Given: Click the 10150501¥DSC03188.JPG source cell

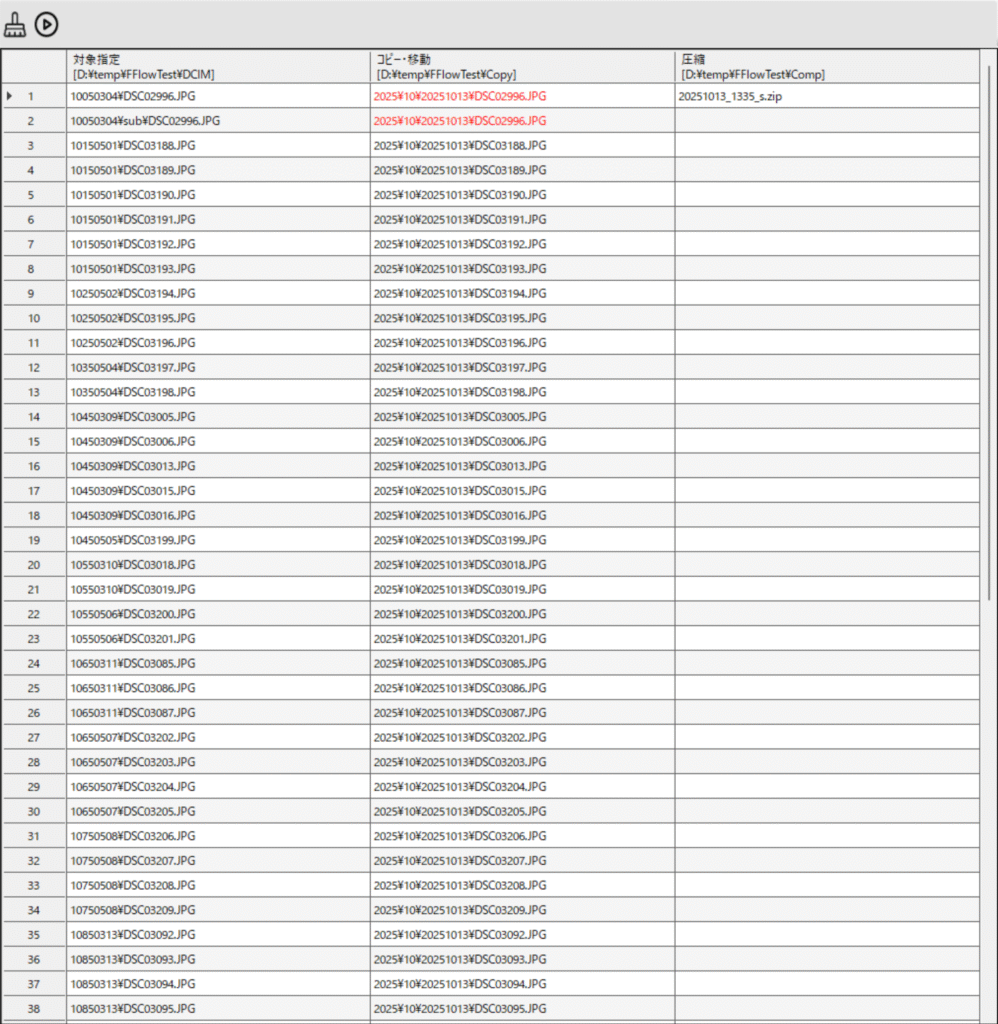Looking at the screenshot, I should coord(133,145).
